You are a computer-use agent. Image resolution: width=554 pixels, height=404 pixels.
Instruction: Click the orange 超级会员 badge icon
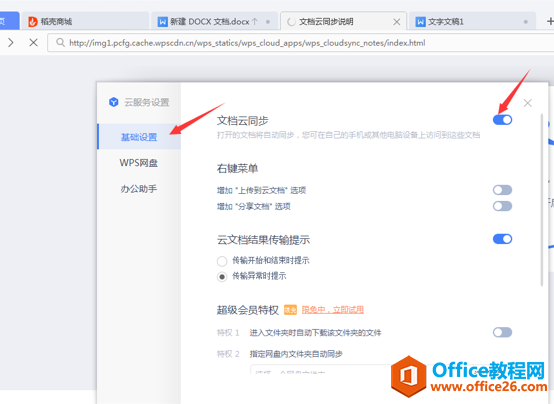coord(290,310)
